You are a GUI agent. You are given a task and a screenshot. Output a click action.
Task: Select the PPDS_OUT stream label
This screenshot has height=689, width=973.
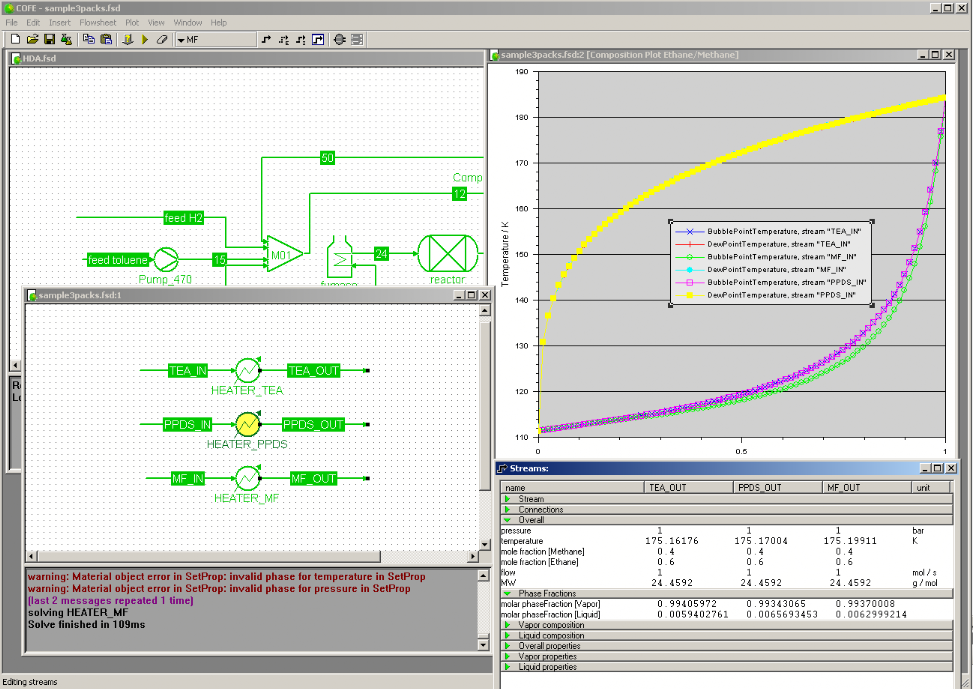(313, 425)
